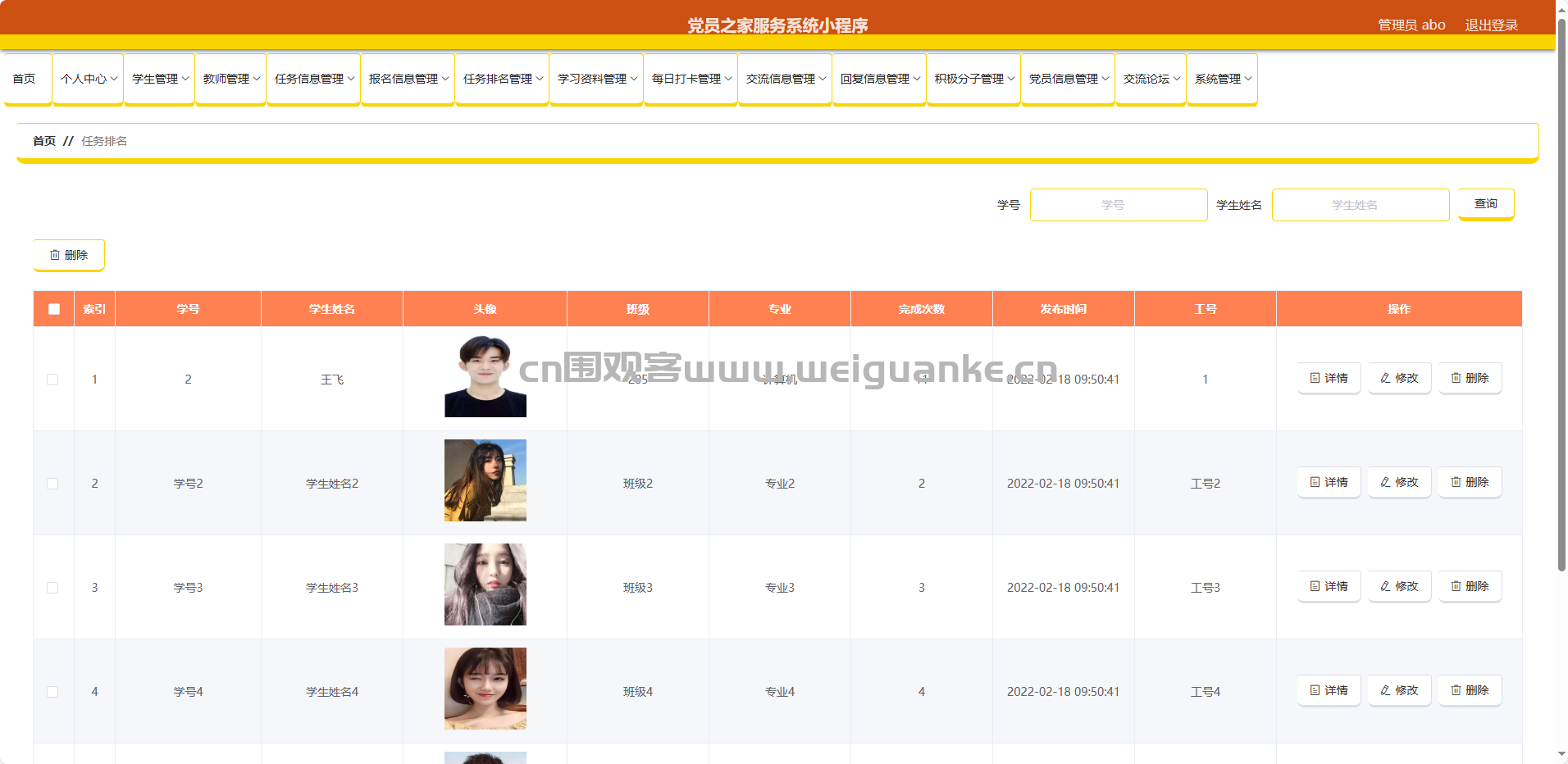Check the checkbox for the 学号2 row

[x=52, y=484]
